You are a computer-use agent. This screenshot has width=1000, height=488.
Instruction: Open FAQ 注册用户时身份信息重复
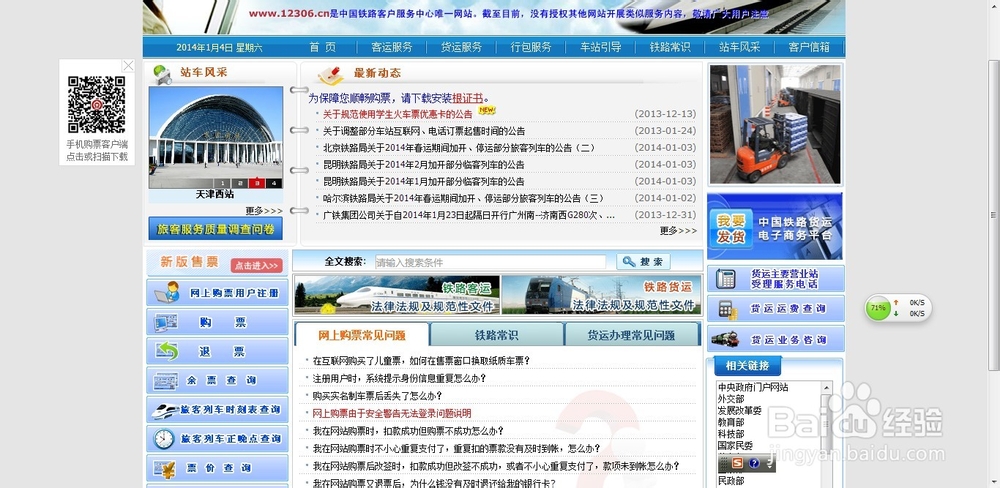[399, 378]
